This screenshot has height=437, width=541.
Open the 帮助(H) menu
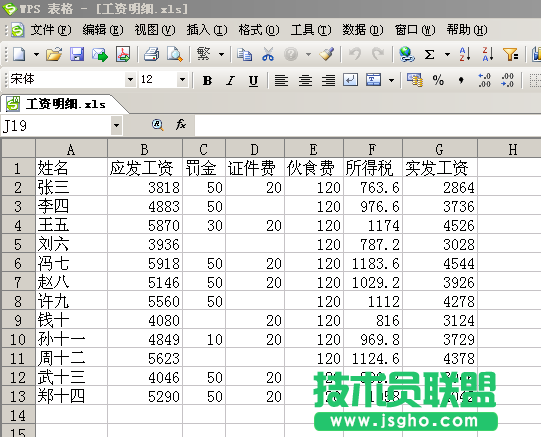[x=467, y=30]
